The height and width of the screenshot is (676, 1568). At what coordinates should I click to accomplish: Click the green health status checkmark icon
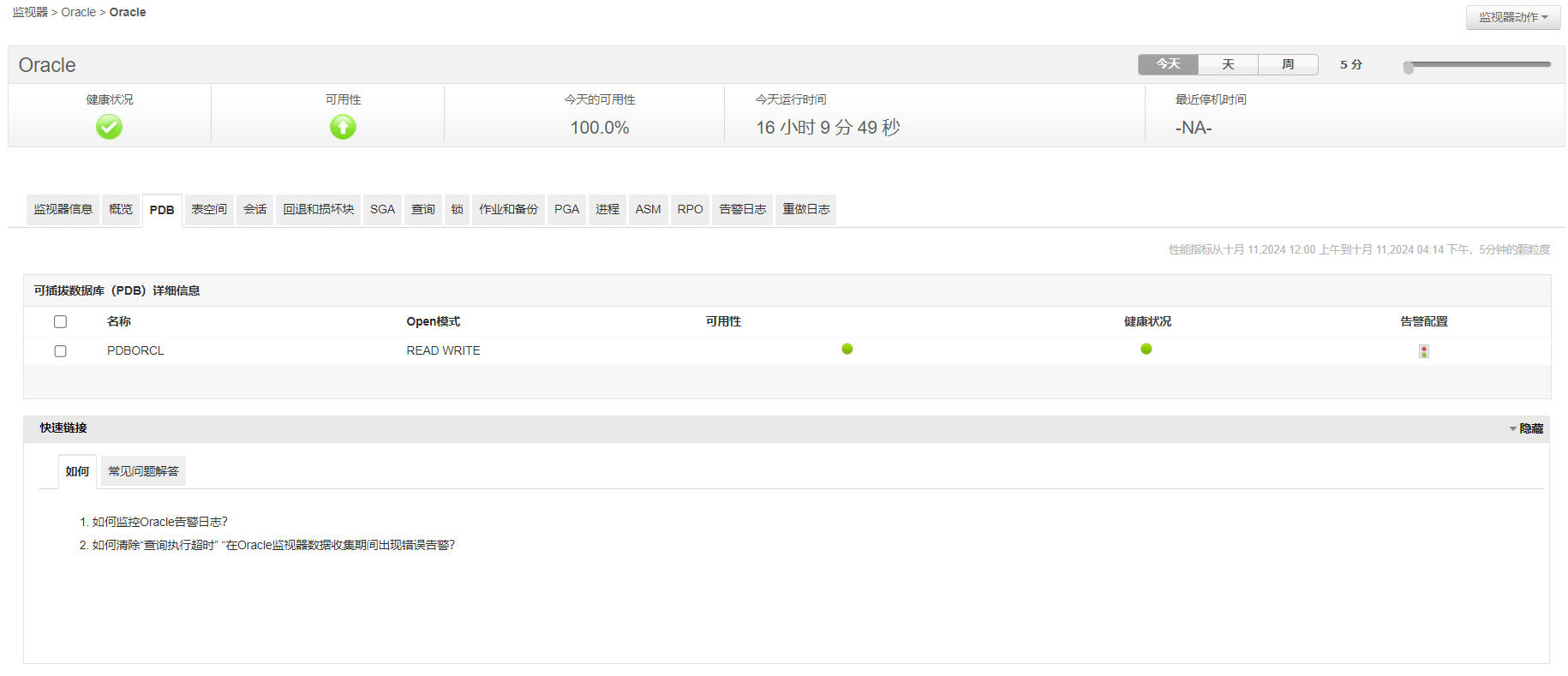coord(109,127)
